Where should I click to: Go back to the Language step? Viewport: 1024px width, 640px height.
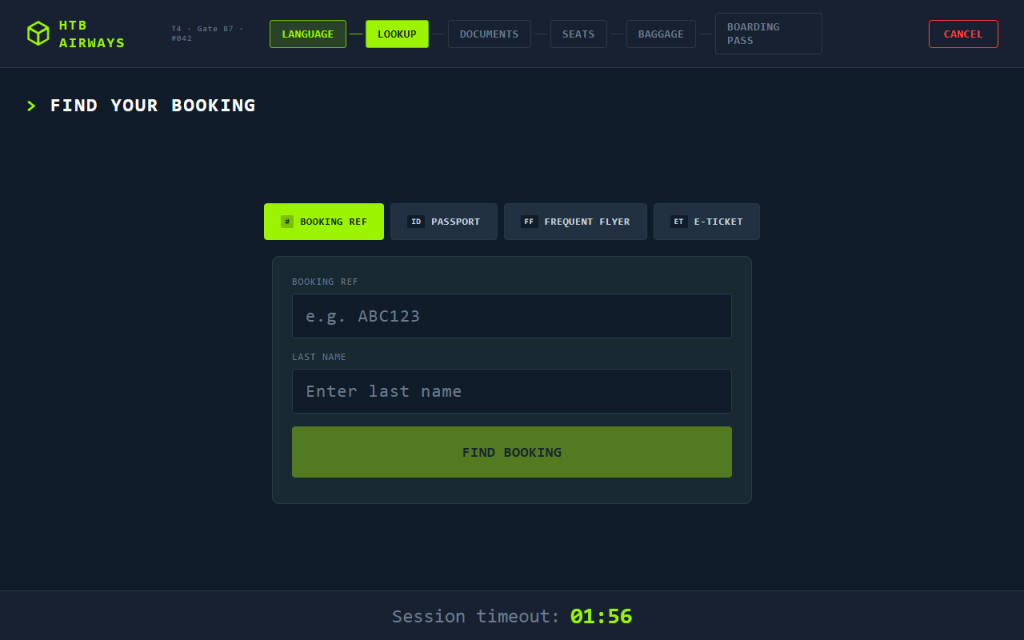coord(308,34)
